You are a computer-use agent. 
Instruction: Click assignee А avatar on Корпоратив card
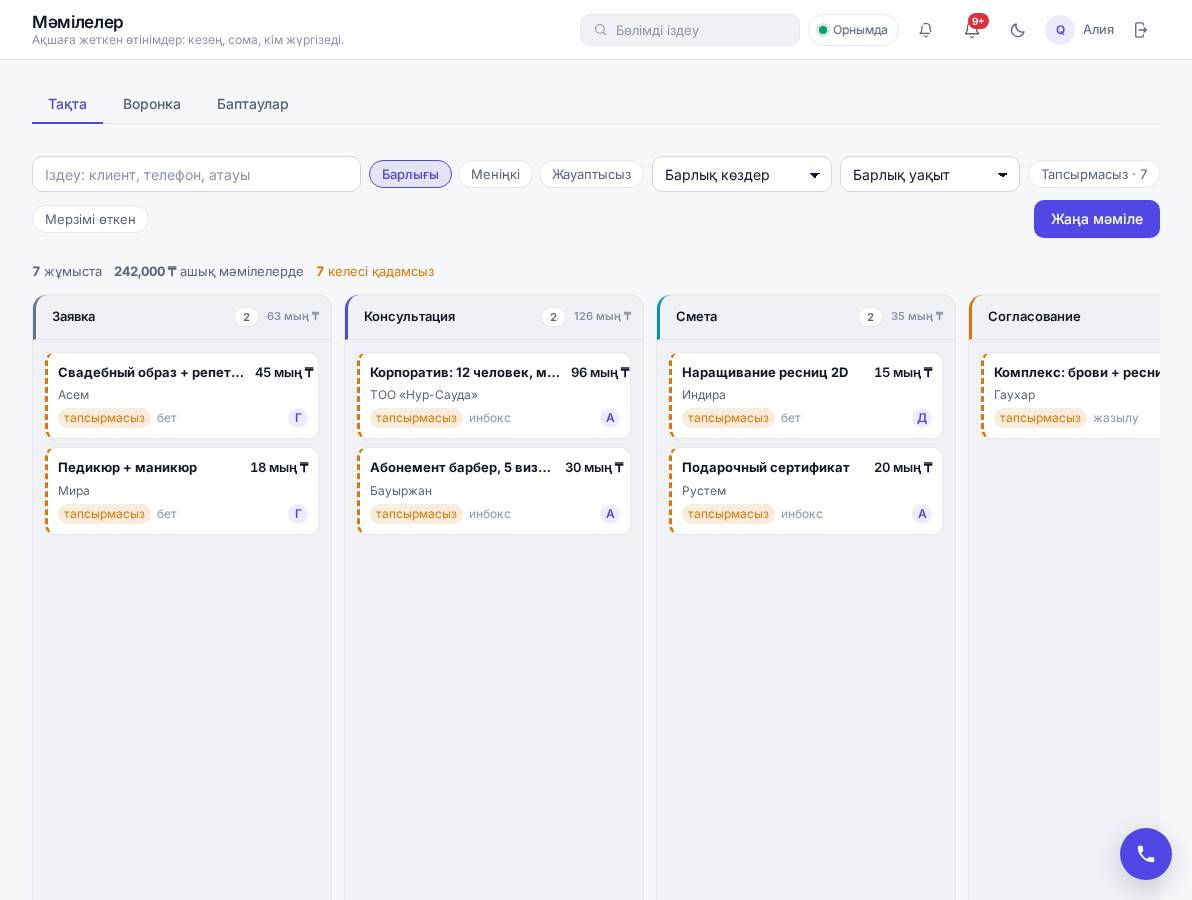pos(610,417)
